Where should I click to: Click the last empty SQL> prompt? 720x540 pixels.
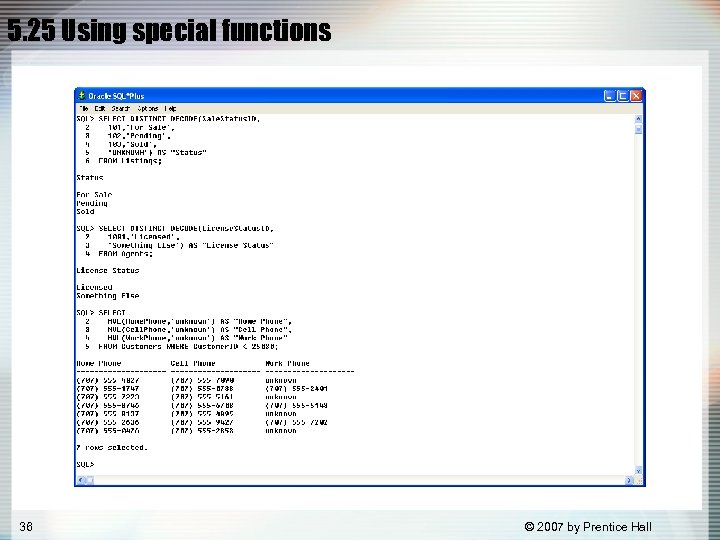[x=85, y=464]
